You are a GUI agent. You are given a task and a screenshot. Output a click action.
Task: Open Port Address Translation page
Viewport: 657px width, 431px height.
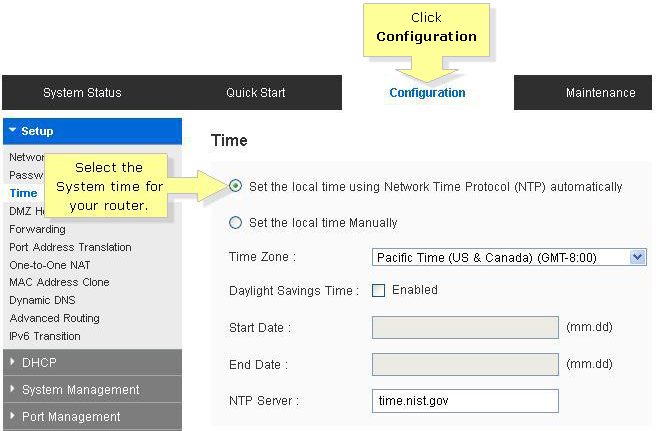pyautogui.click(x=70, y=247)
